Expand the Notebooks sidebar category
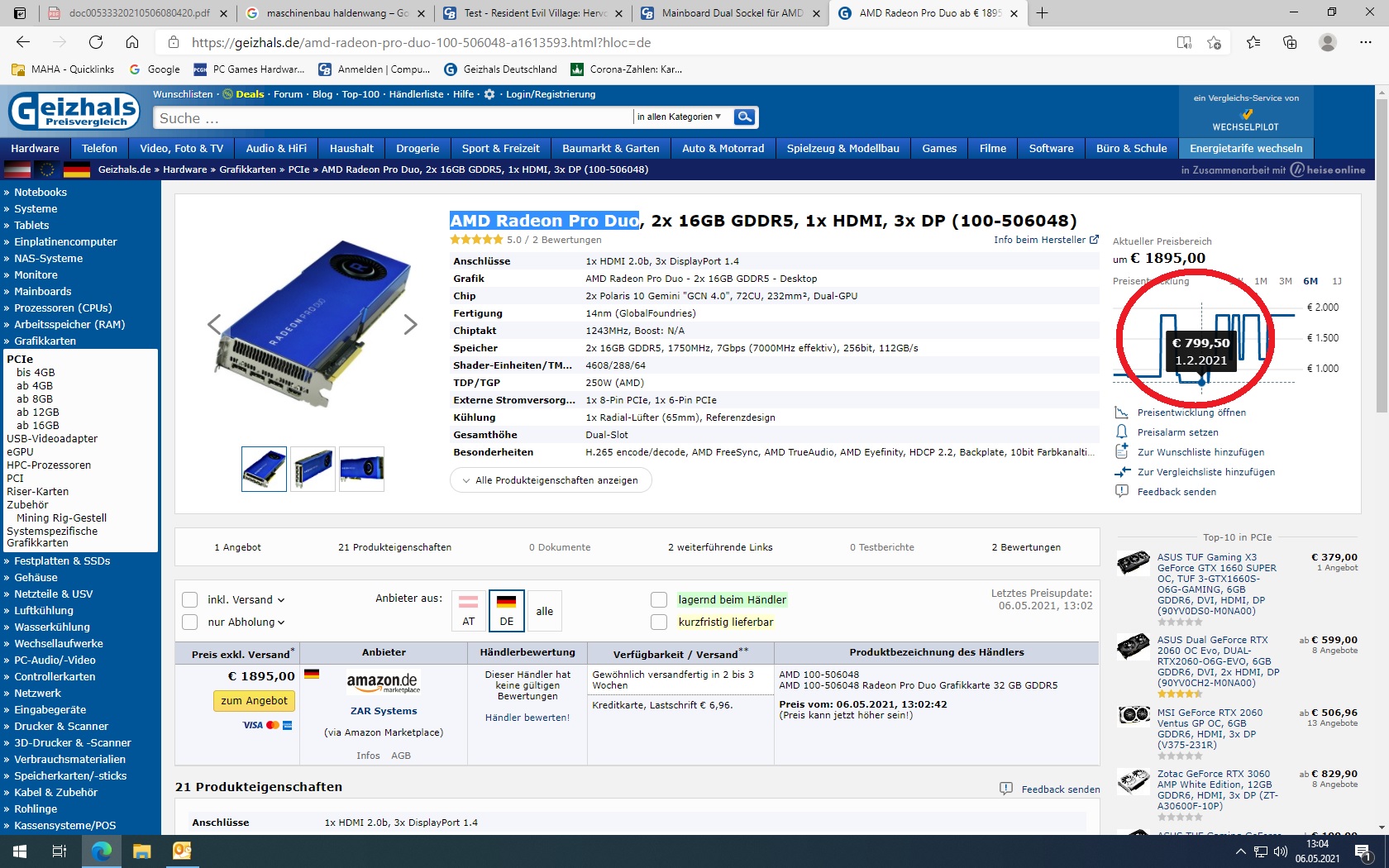 [40, 192]
